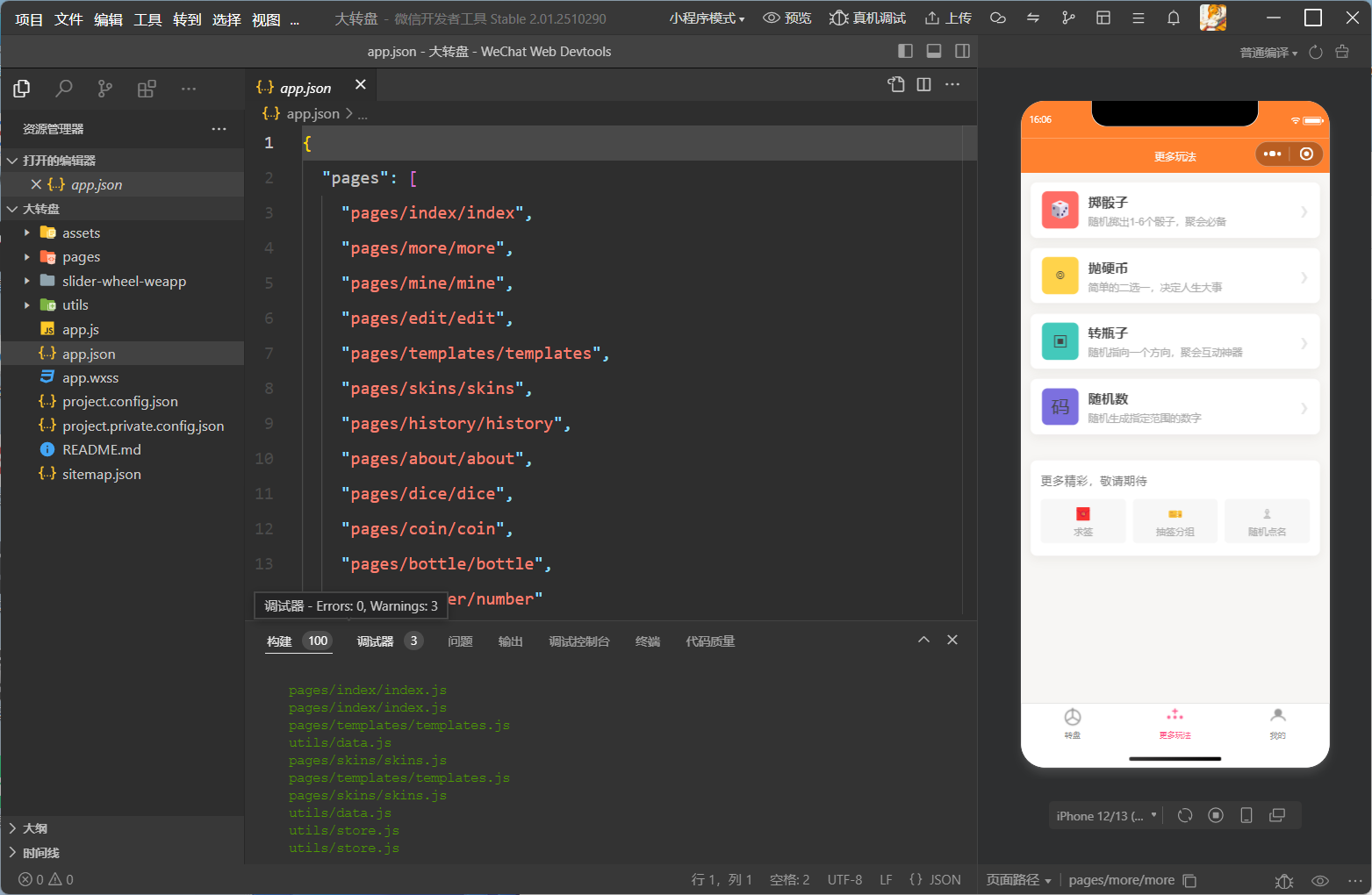The height and width of the screenshot is (895, 1372).
Task: Open 资源管理器 more options ellipsis
Action: (x=219, y=129)
